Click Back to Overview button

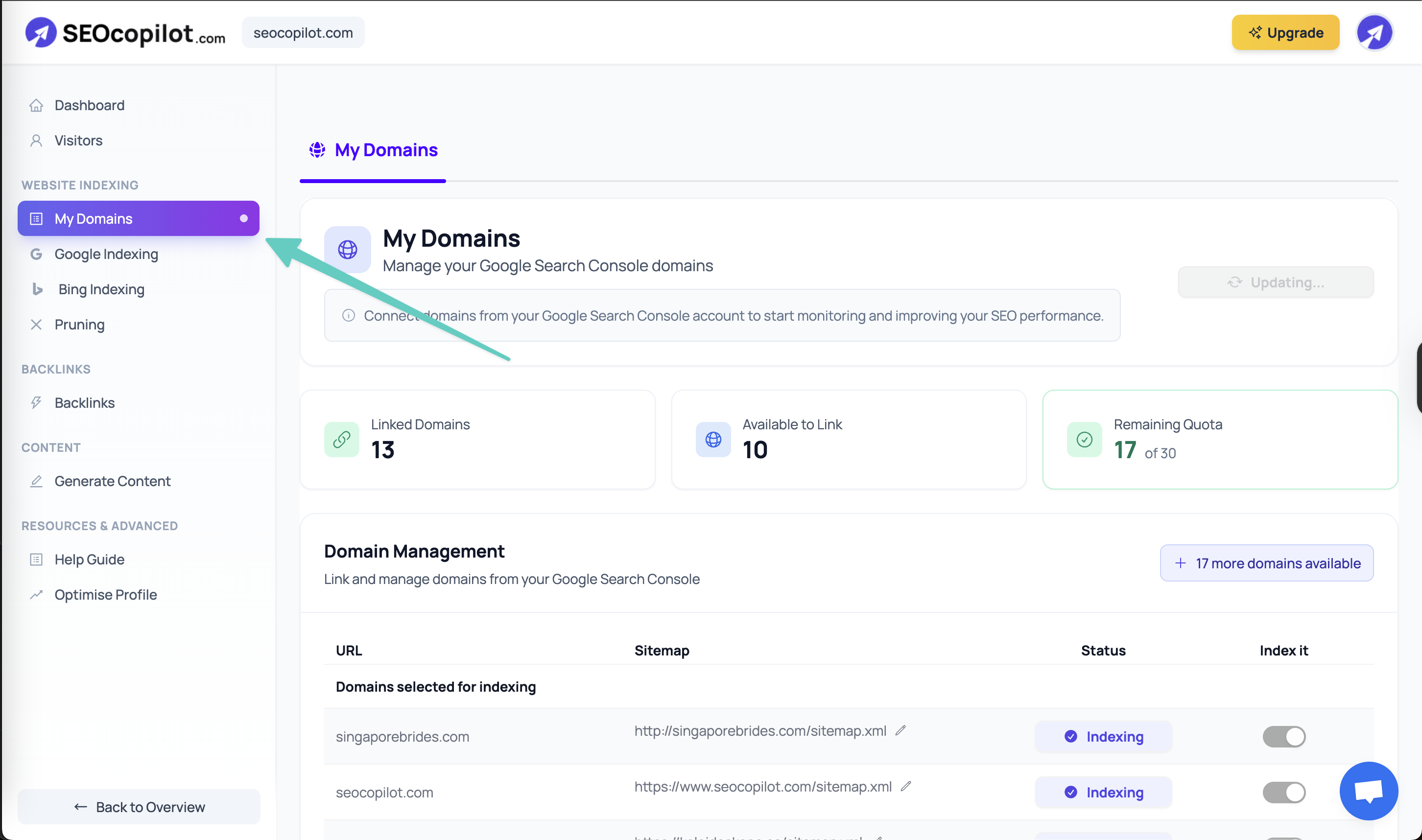(139, 807)
